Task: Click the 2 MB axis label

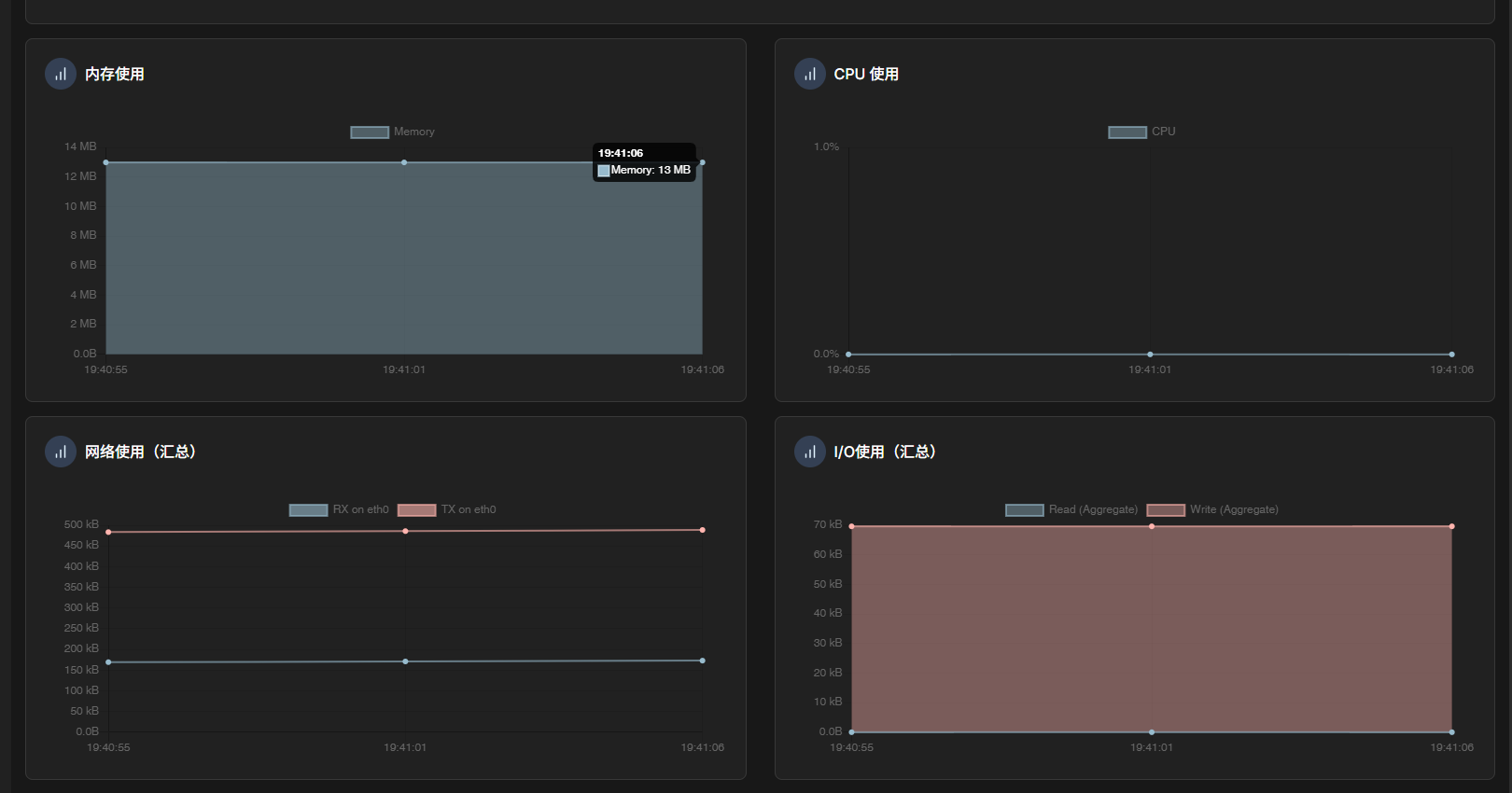Action: tap(83, 324)
